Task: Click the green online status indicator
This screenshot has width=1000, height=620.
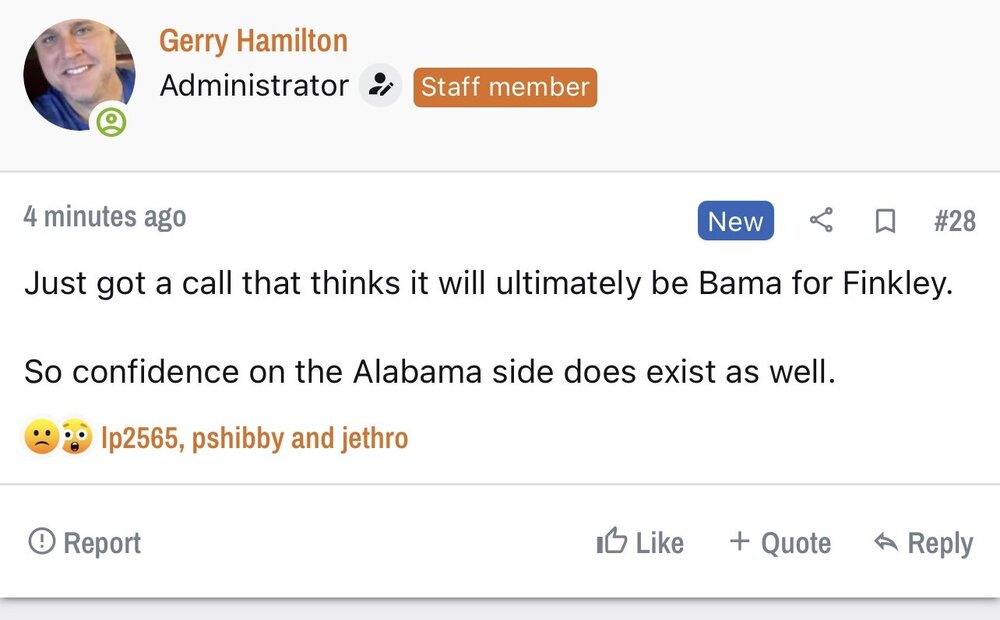Action: [x=112, y=123]
